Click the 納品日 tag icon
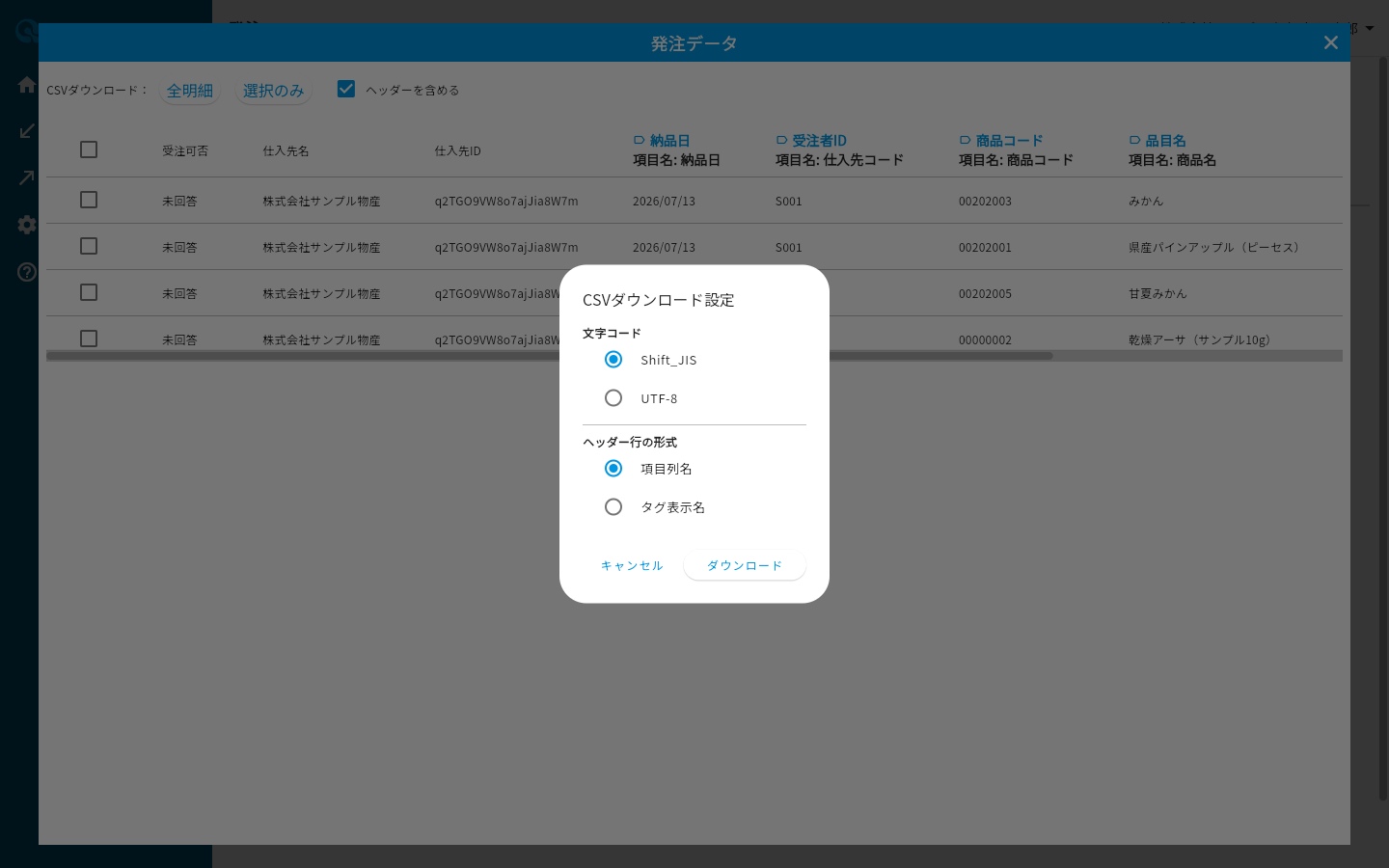 (639, 141)
